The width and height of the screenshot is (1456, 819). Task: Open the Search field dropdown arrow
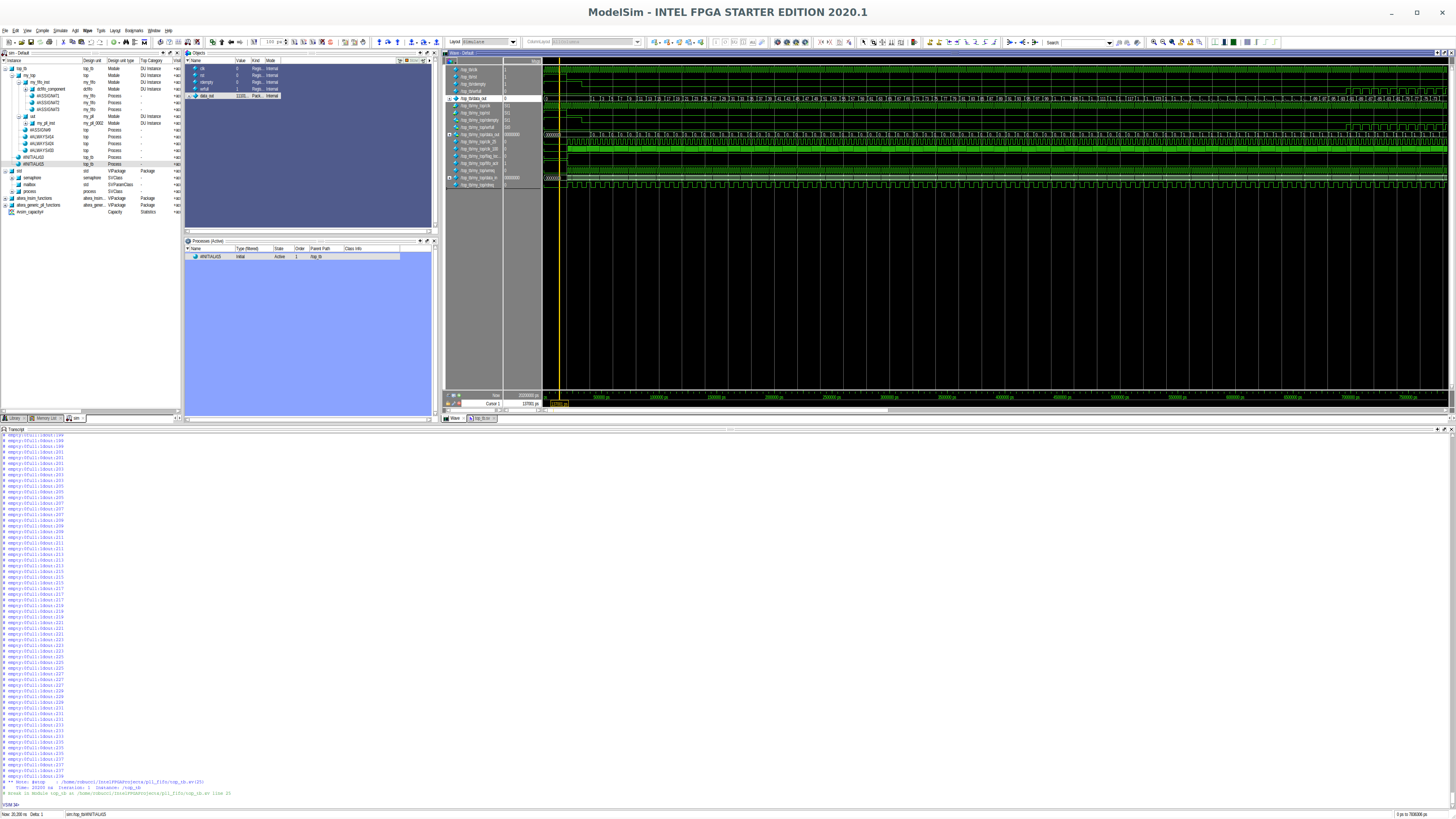point(1109,43)
